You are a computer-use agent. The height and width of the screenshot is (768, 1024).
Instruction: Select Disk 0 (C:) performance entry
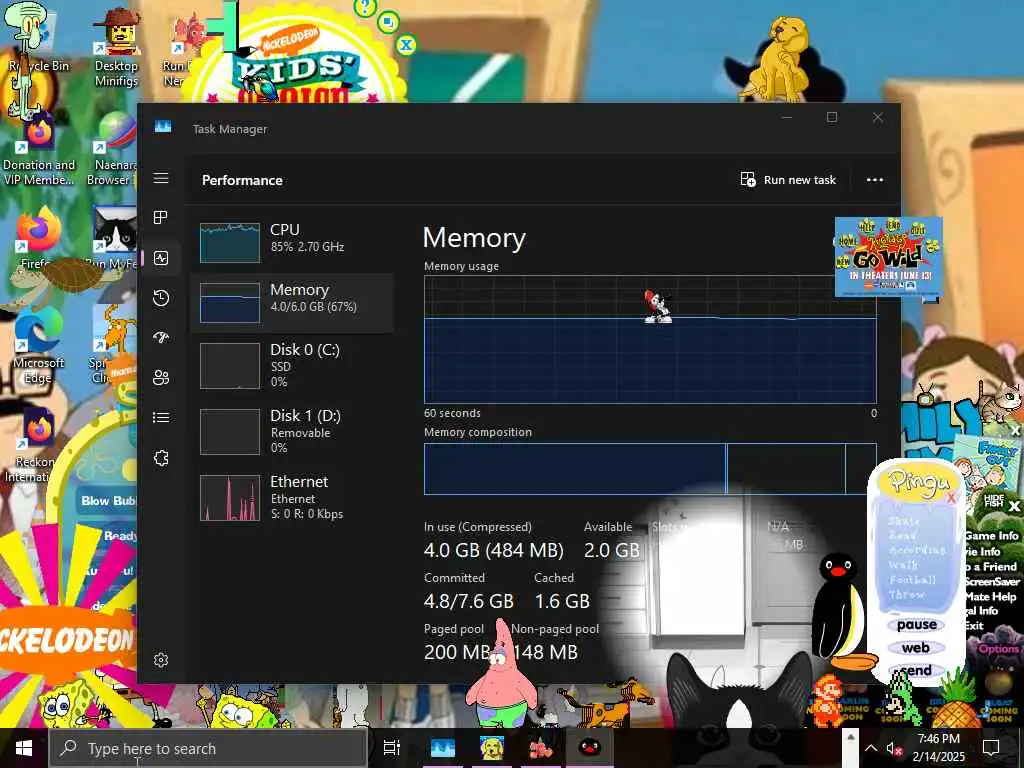tap(292, 365)
